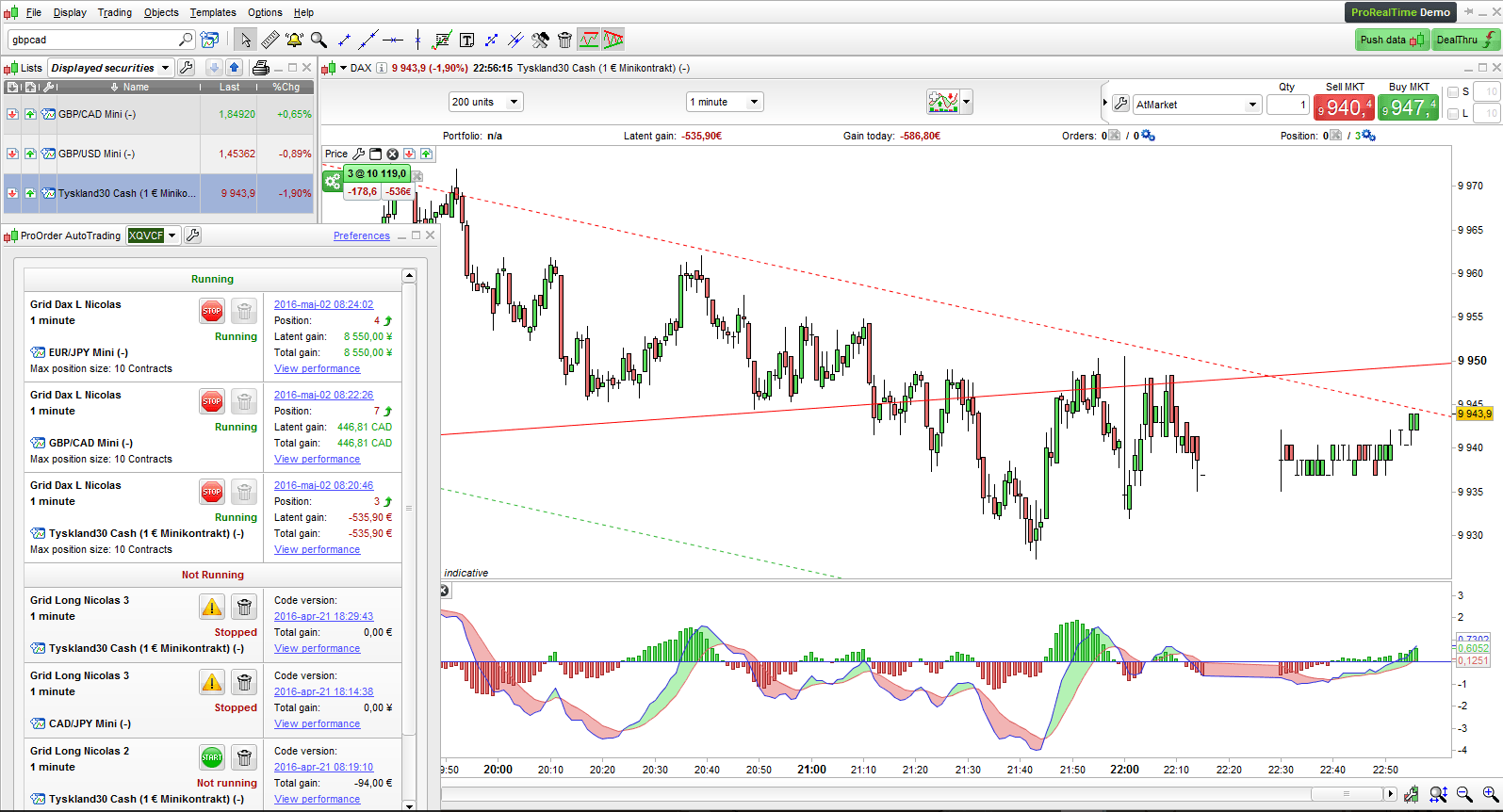Delete Grid Long Nicolas 3 Tyskland30 system
The image size is (1503, 812).
coord(244,607)
